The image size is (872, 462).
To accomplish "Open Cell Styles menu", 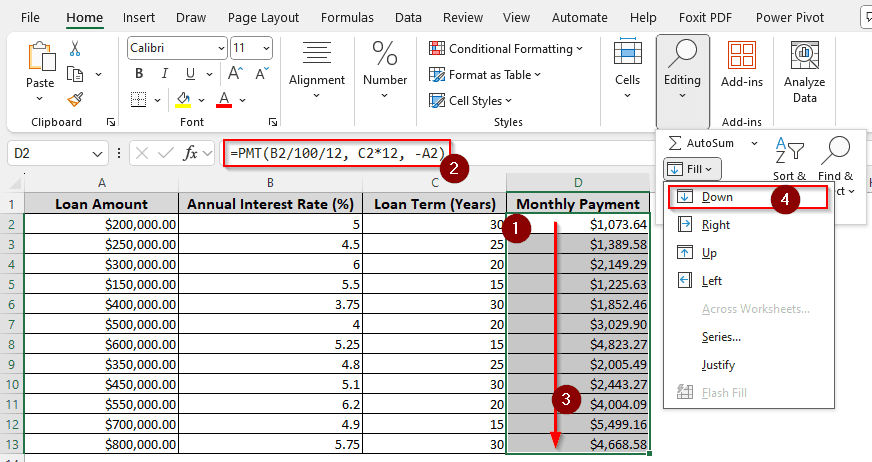I will click(x=470, y=101).
